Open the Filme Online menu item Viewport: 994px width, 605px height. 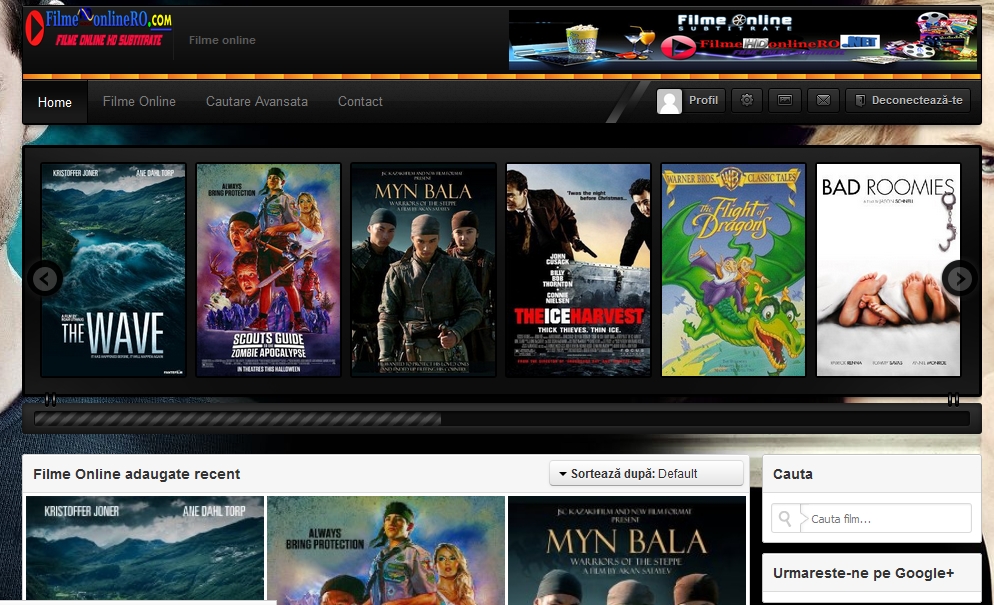(x=139, y=101)
